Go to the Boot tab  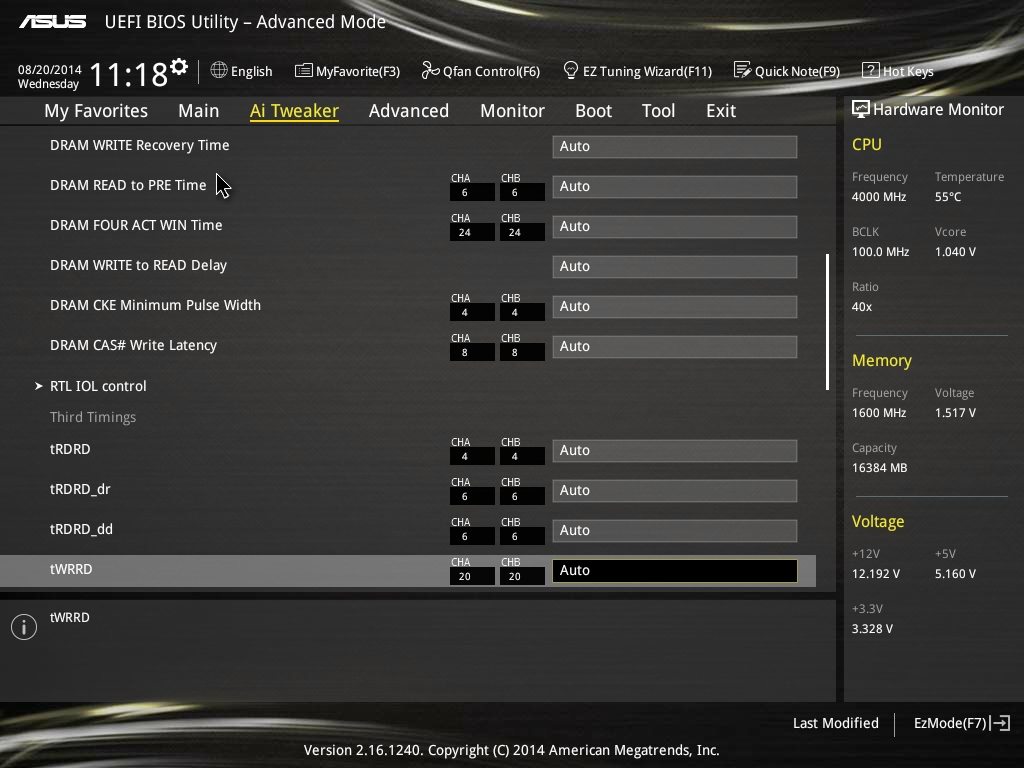(x=594, y=111)
